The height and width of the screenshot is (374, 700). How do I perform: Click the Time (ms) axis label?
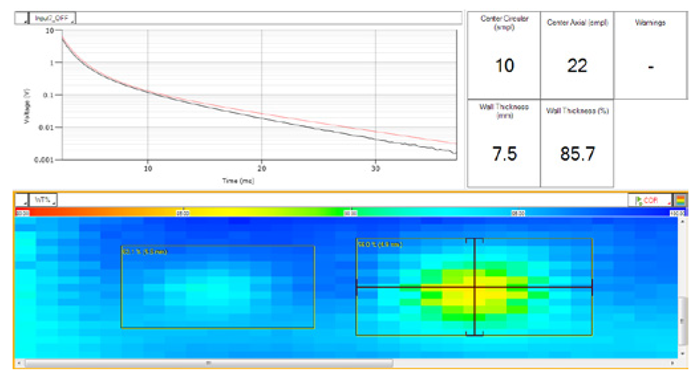pyautogui.click(x=238, y=181)
